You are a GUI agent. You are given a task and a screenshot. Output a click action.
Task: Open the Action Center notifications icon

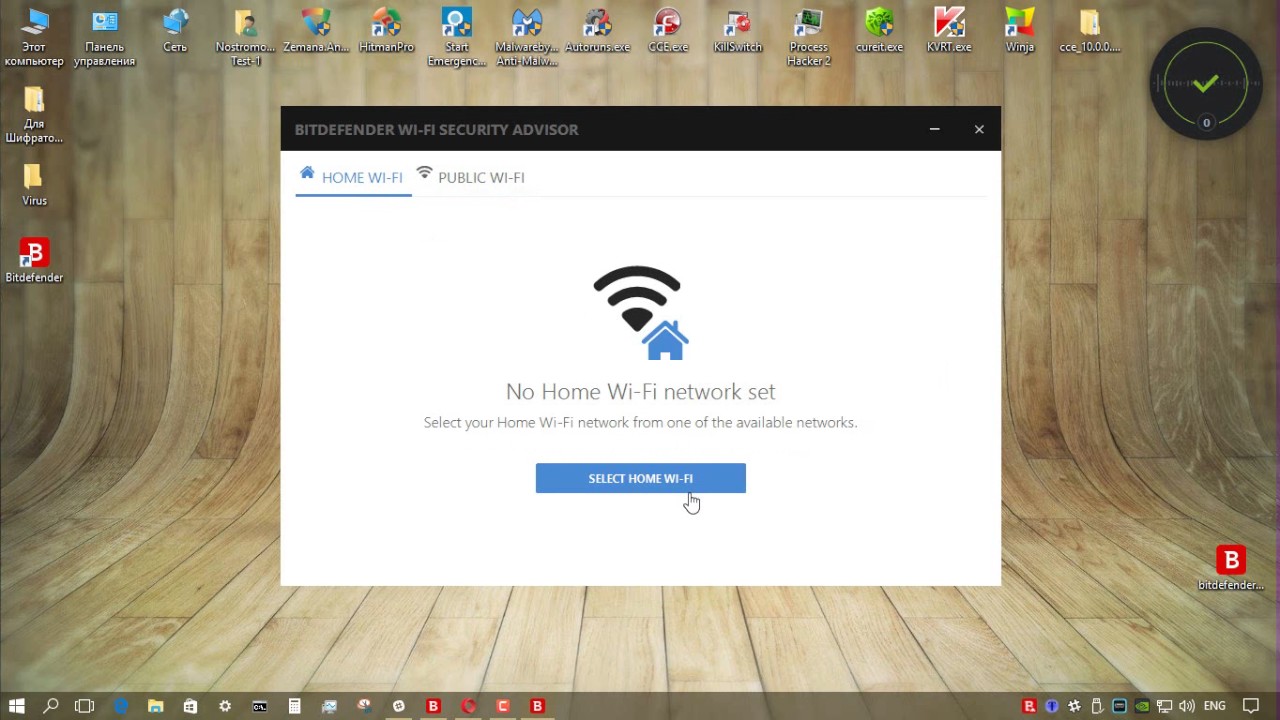[1251, 706]
